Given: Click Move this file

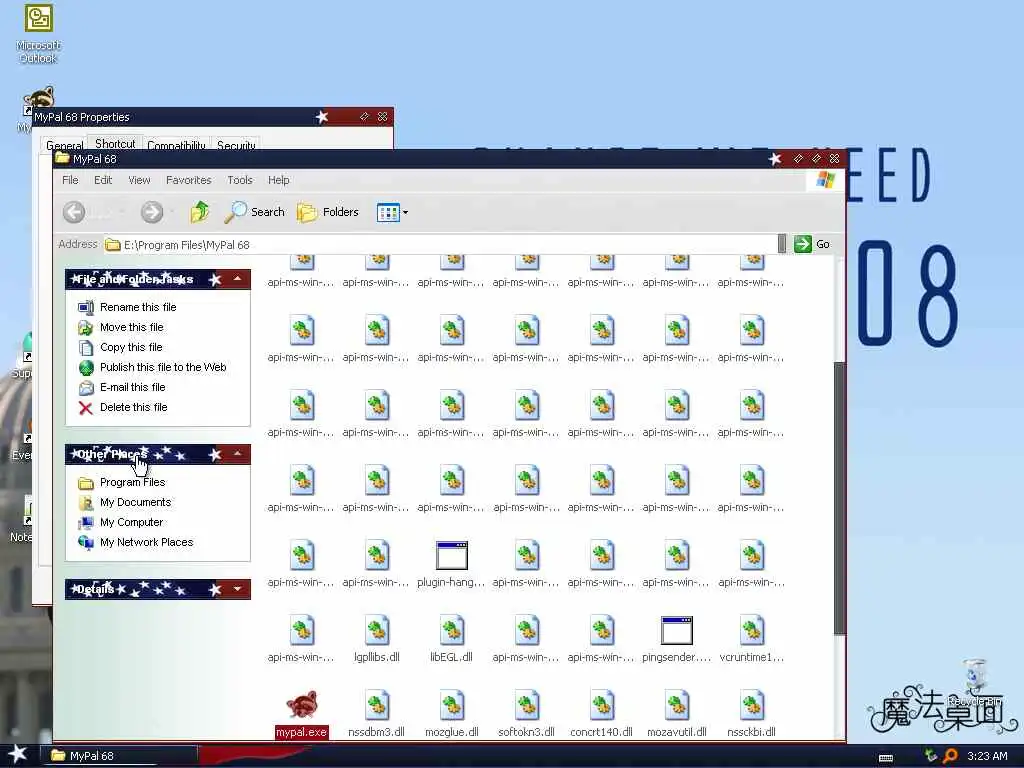Looking at the screenshot, I should (x=121, y=327).
